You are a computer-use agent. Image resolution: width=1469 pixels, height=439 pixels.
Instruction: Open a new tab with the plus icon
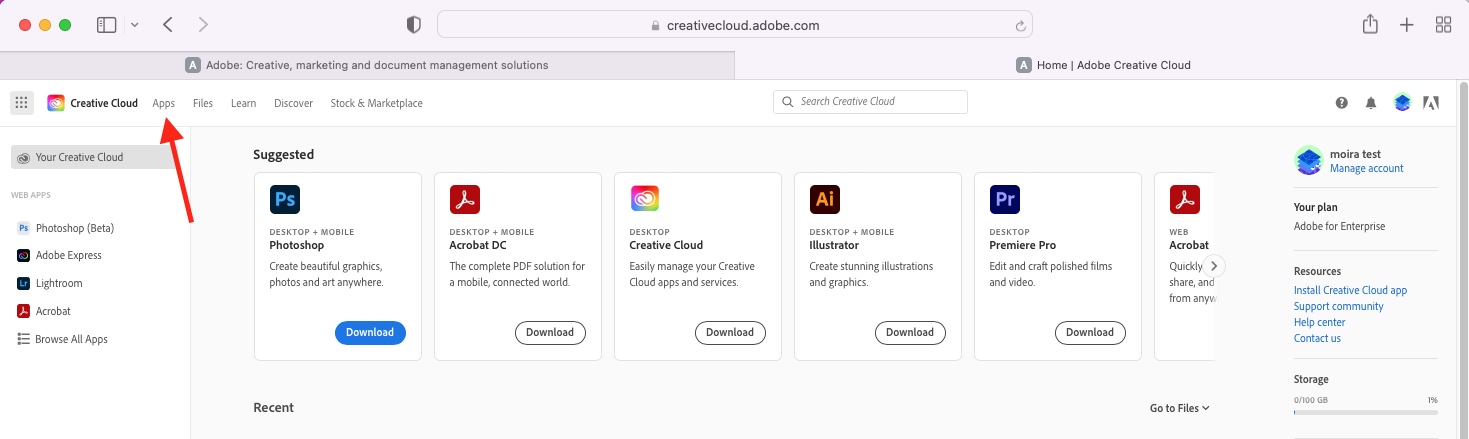coord(1407,25)
